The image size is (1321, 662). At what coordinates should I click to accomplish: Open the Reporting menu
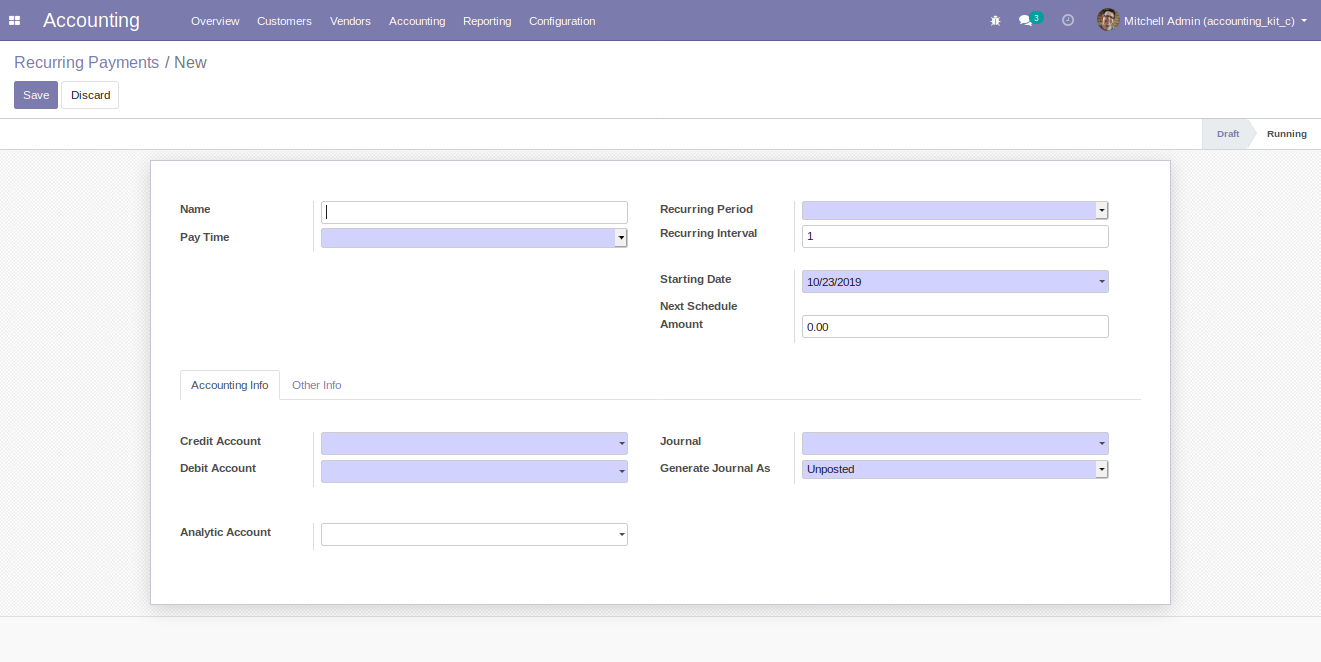[487, 21]
